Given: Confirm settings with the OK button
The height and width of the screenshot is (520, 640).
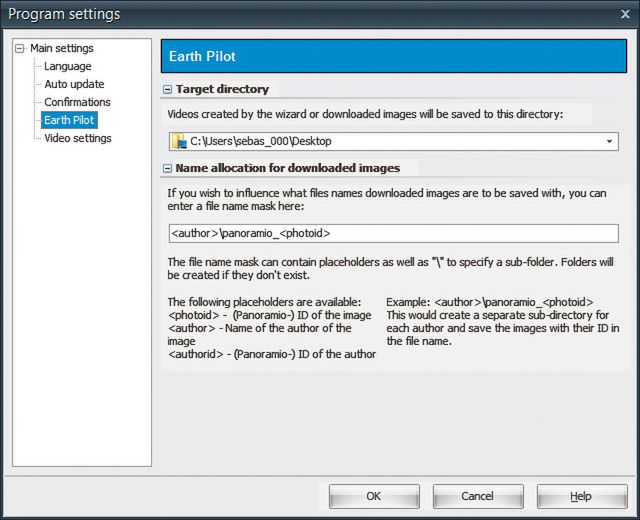Looking at the screenshot, I should tap(374, 496).
